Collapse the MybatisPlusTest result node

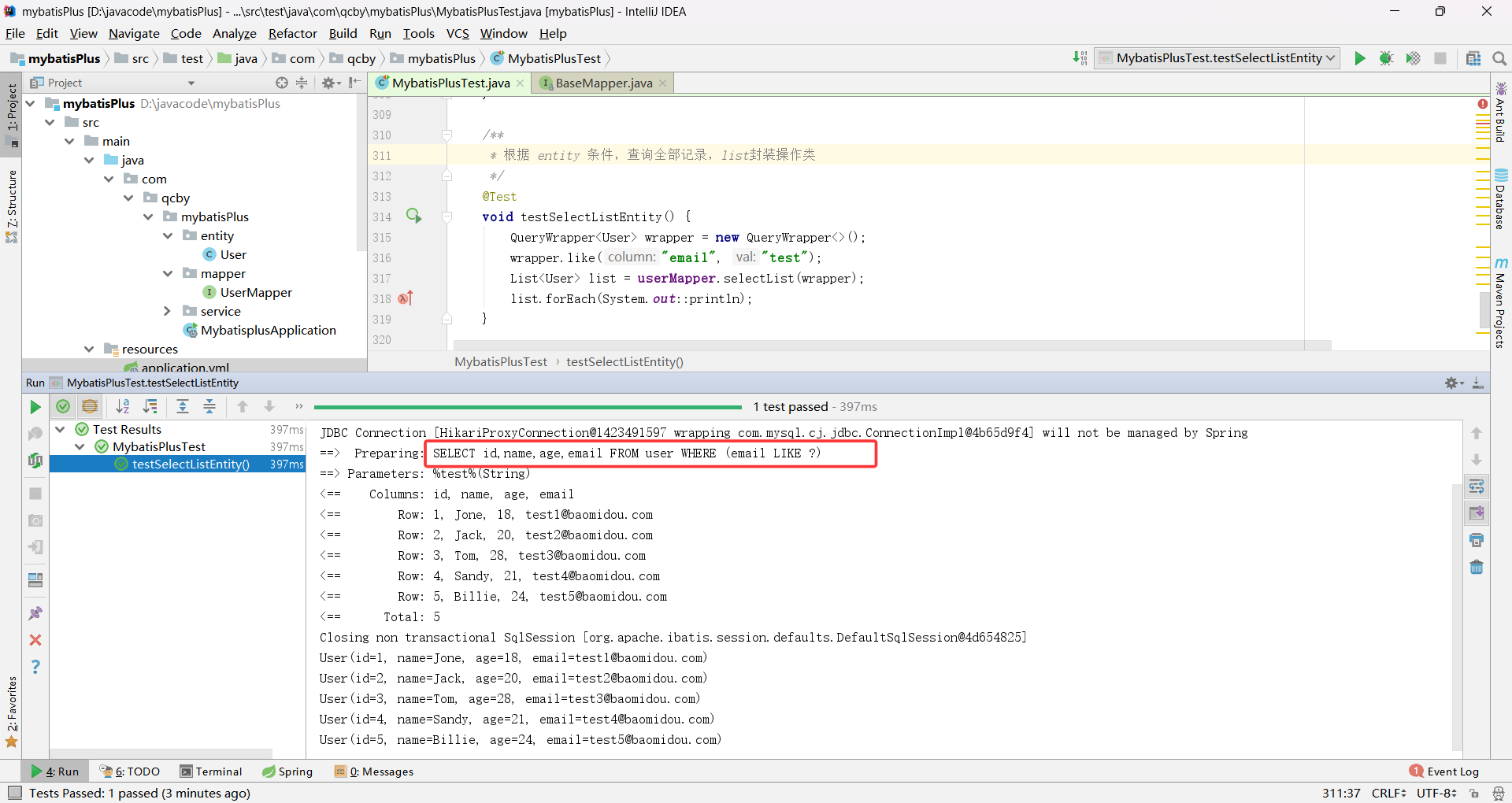coord(80,446)
